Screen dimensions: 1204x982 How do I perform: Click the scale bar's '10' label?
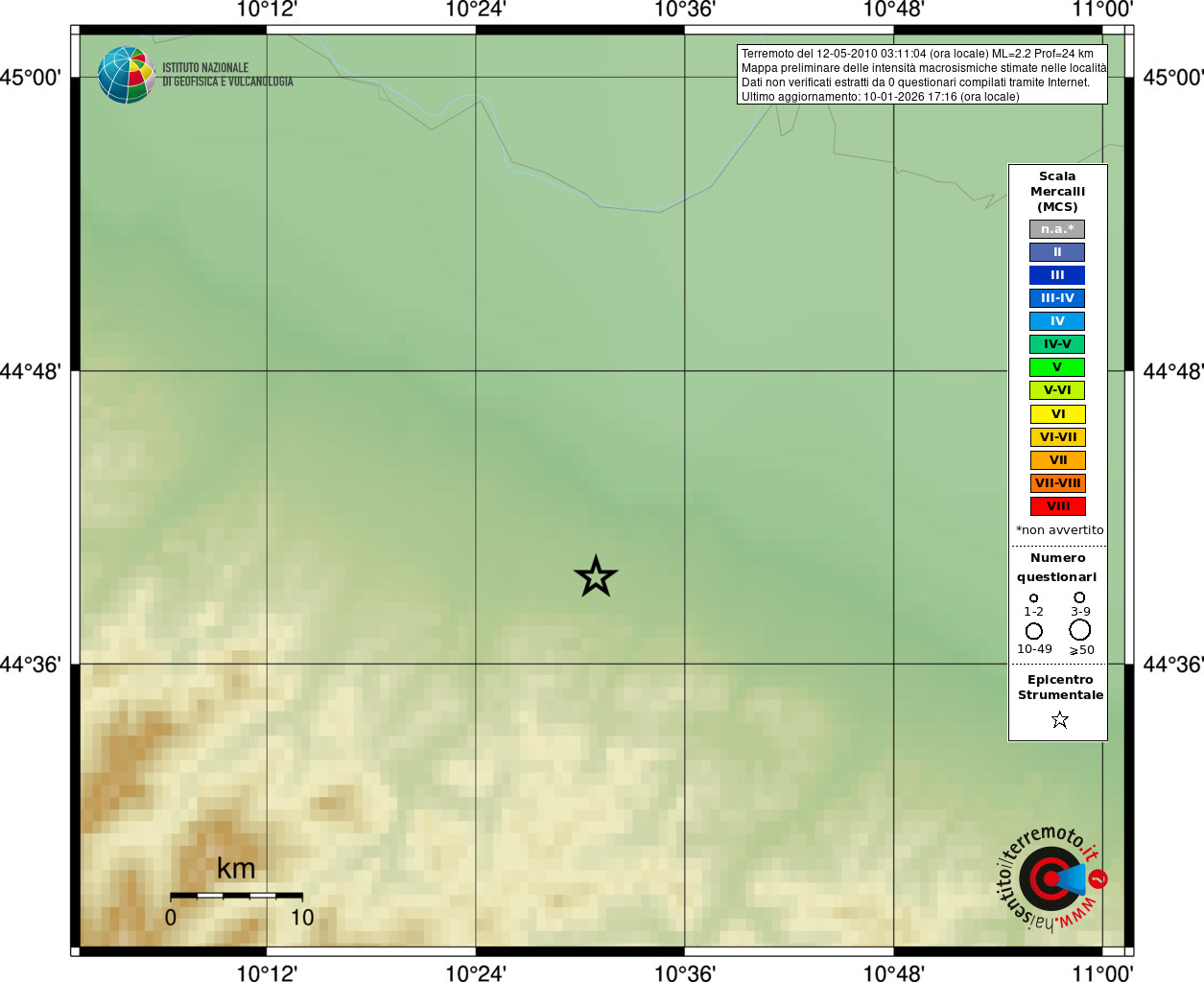pos(302,918)
